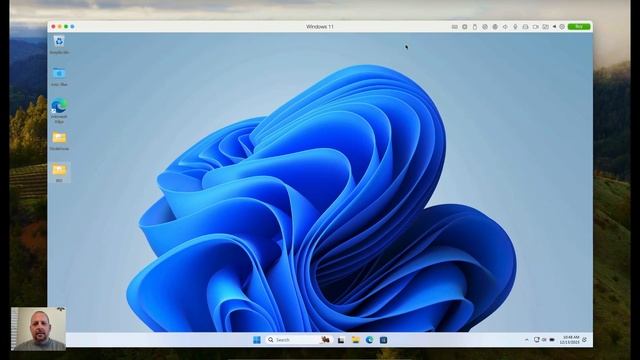Open the Recycle Bin desktop icon

[59, 44]
